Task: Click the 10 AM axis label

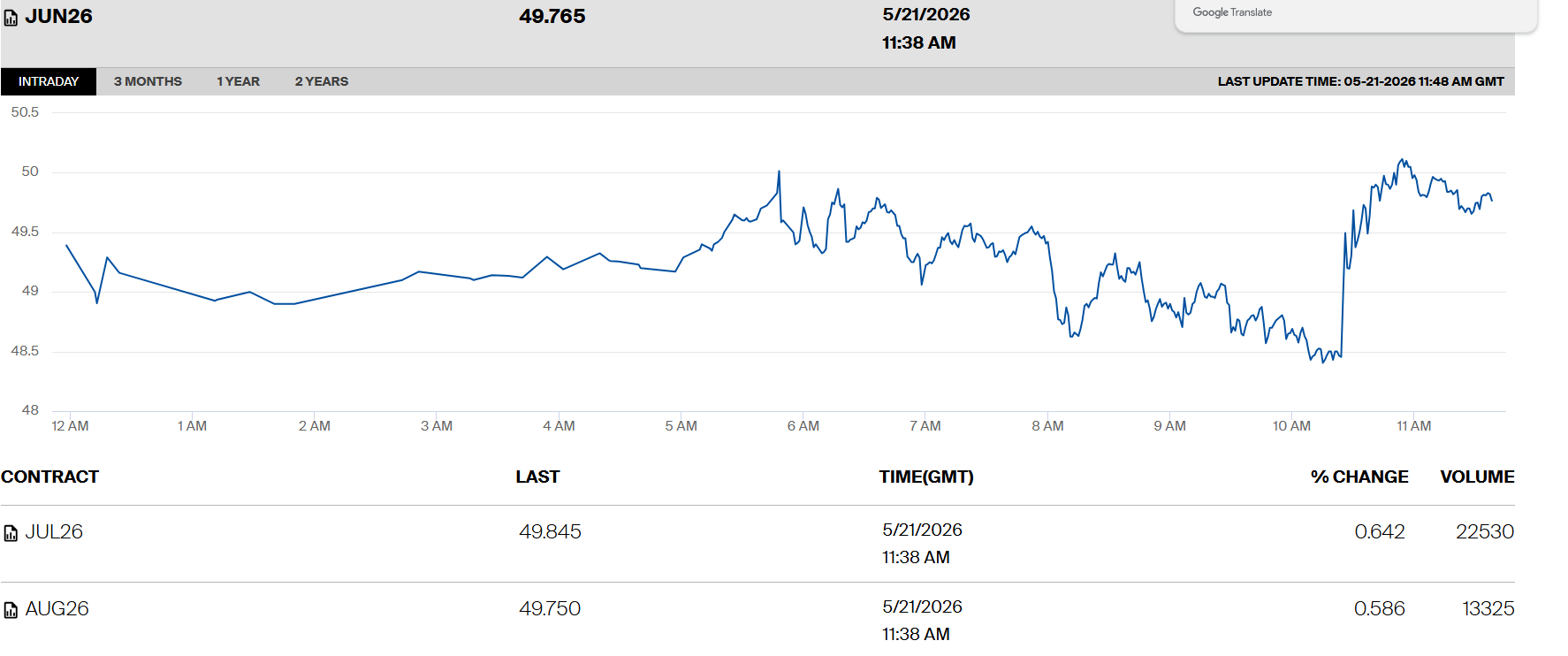Action: point(1291,426)
